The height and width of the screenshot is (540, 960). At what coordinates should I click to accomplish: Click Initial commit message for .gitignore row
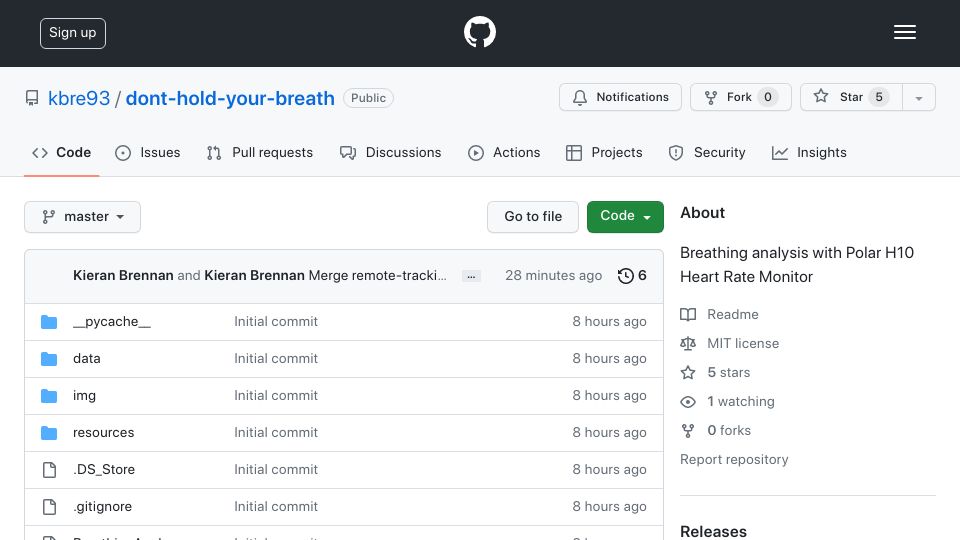pos(276,507)
